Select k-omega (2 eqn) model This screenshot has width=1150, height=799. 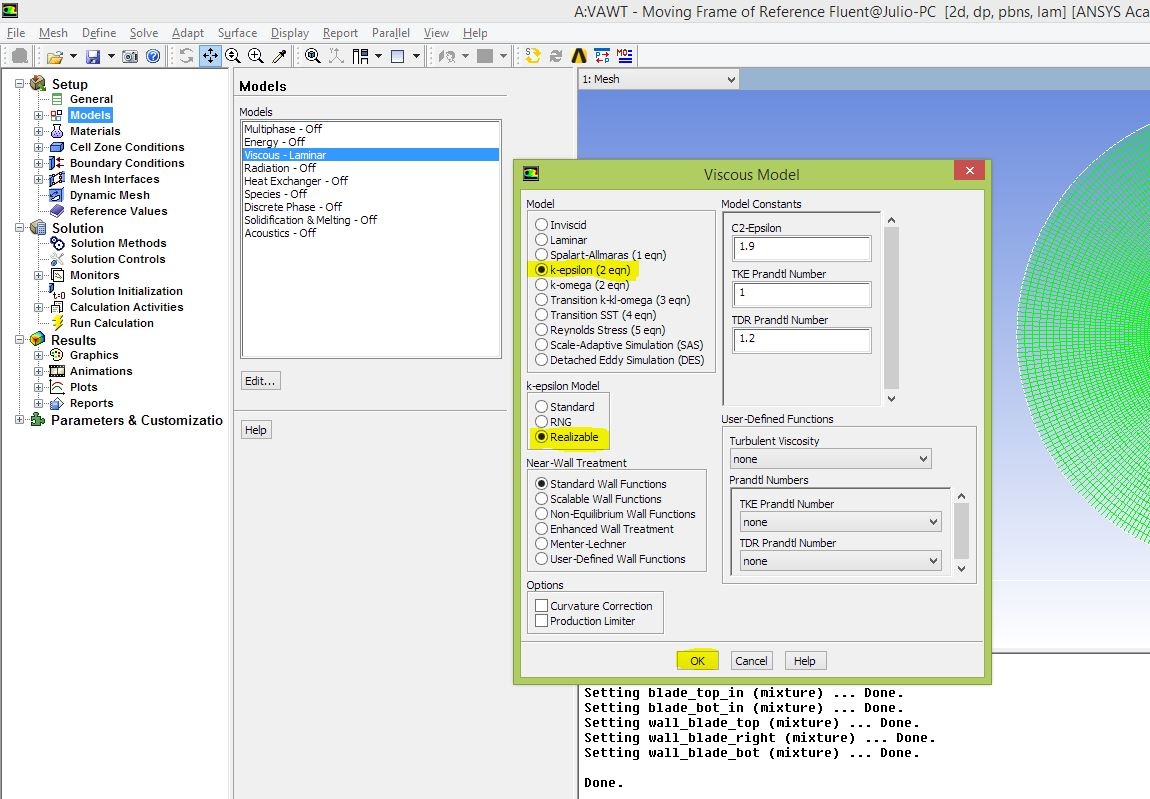coord(541,285)
